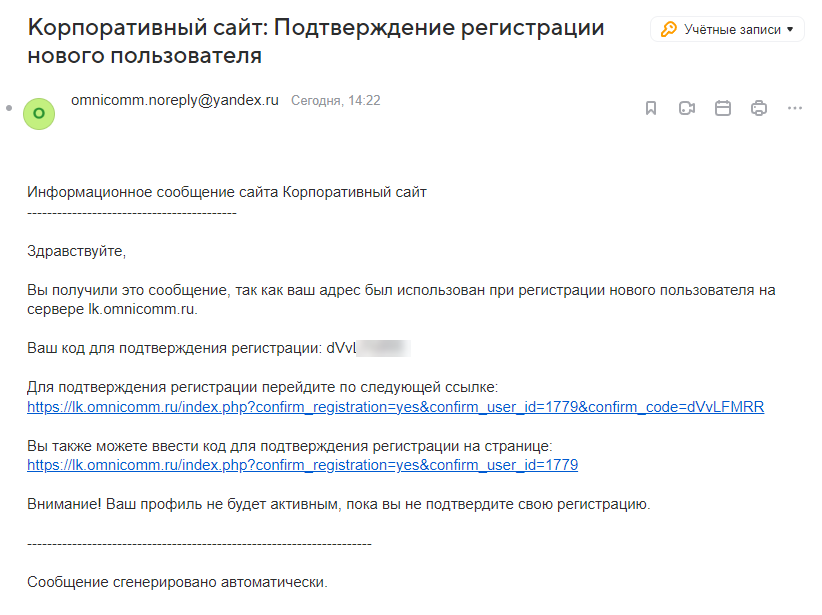This screenshot has width=822, height=615.
Task: Open the calendar icon to create an event
Action: tap(723, 108)
